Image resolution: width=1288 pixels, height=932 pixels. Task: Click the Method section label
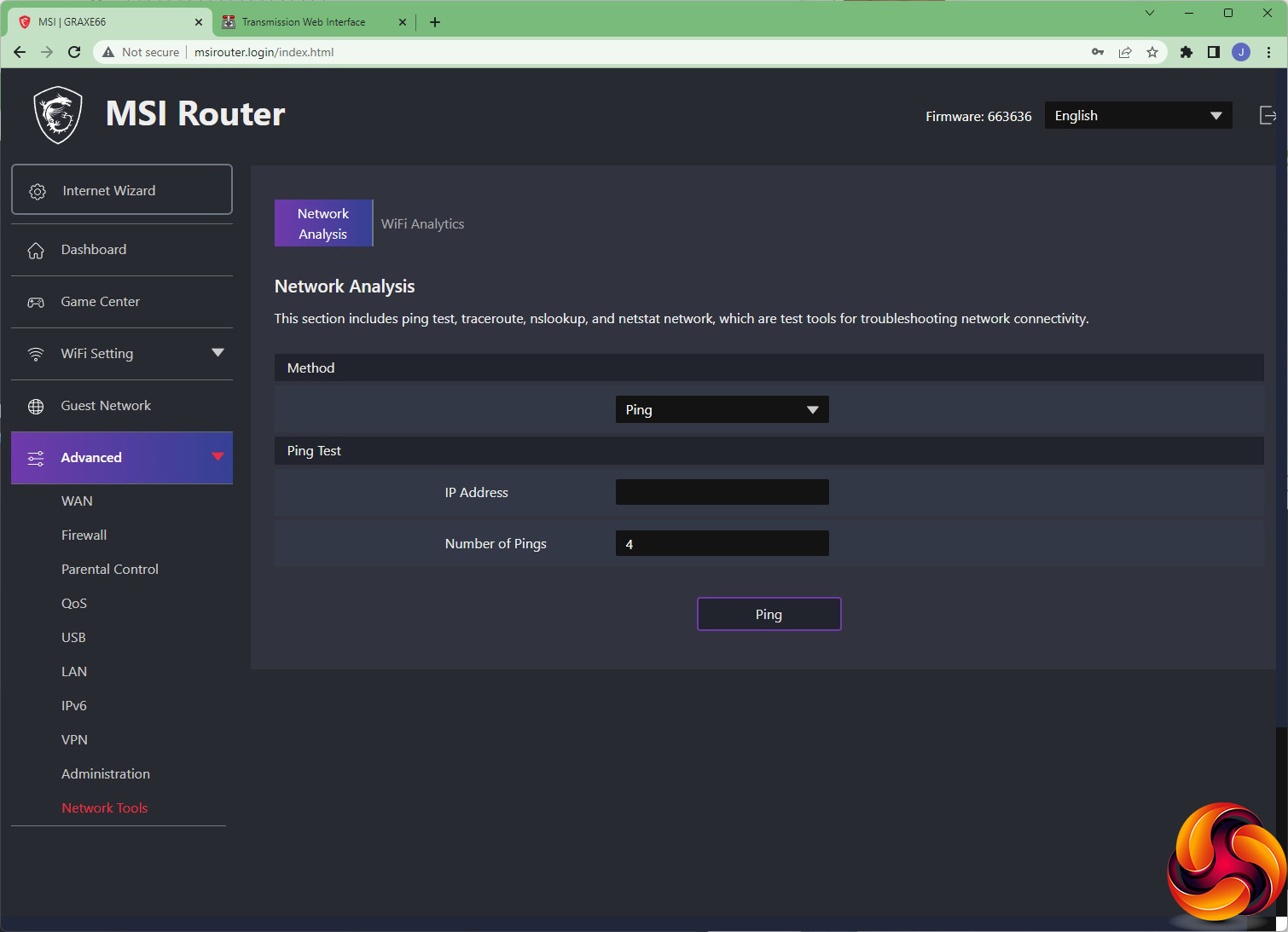pyautogui.click(x=310, y=368)
